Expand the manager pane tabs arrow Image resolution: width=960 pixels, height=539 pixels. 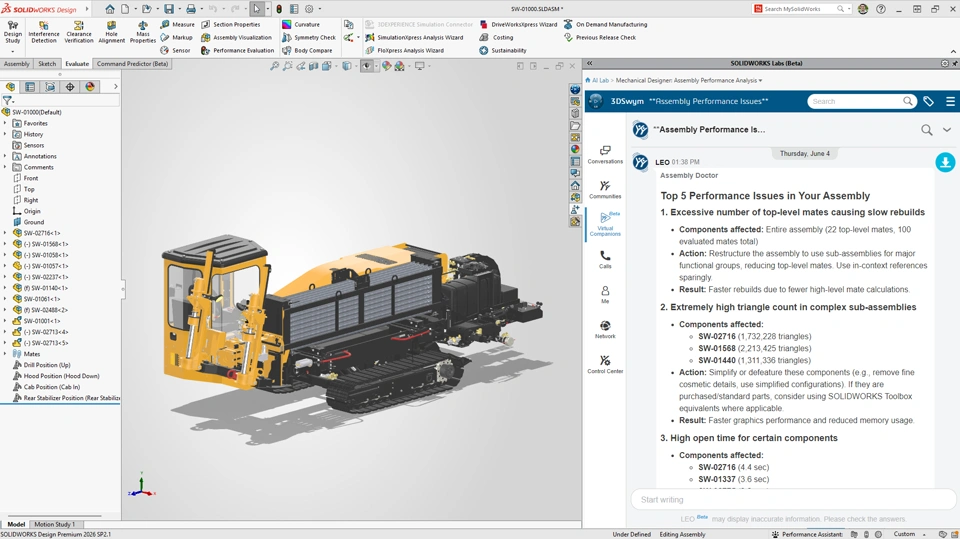click(115, 87)
